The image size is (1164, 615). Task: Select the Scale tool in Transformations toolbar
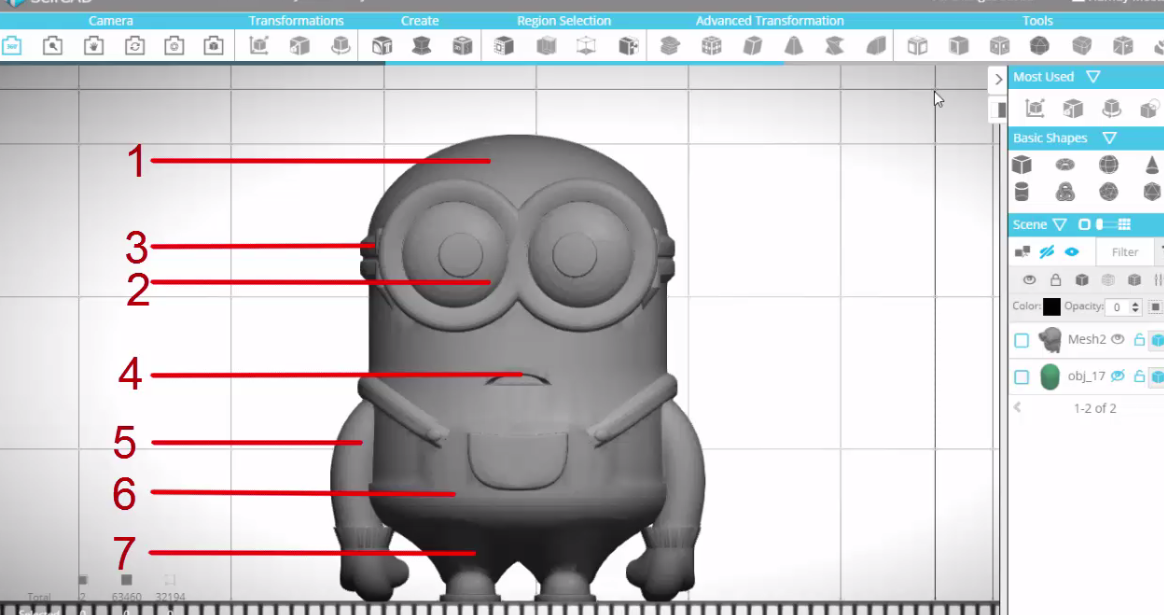(300, 46)
